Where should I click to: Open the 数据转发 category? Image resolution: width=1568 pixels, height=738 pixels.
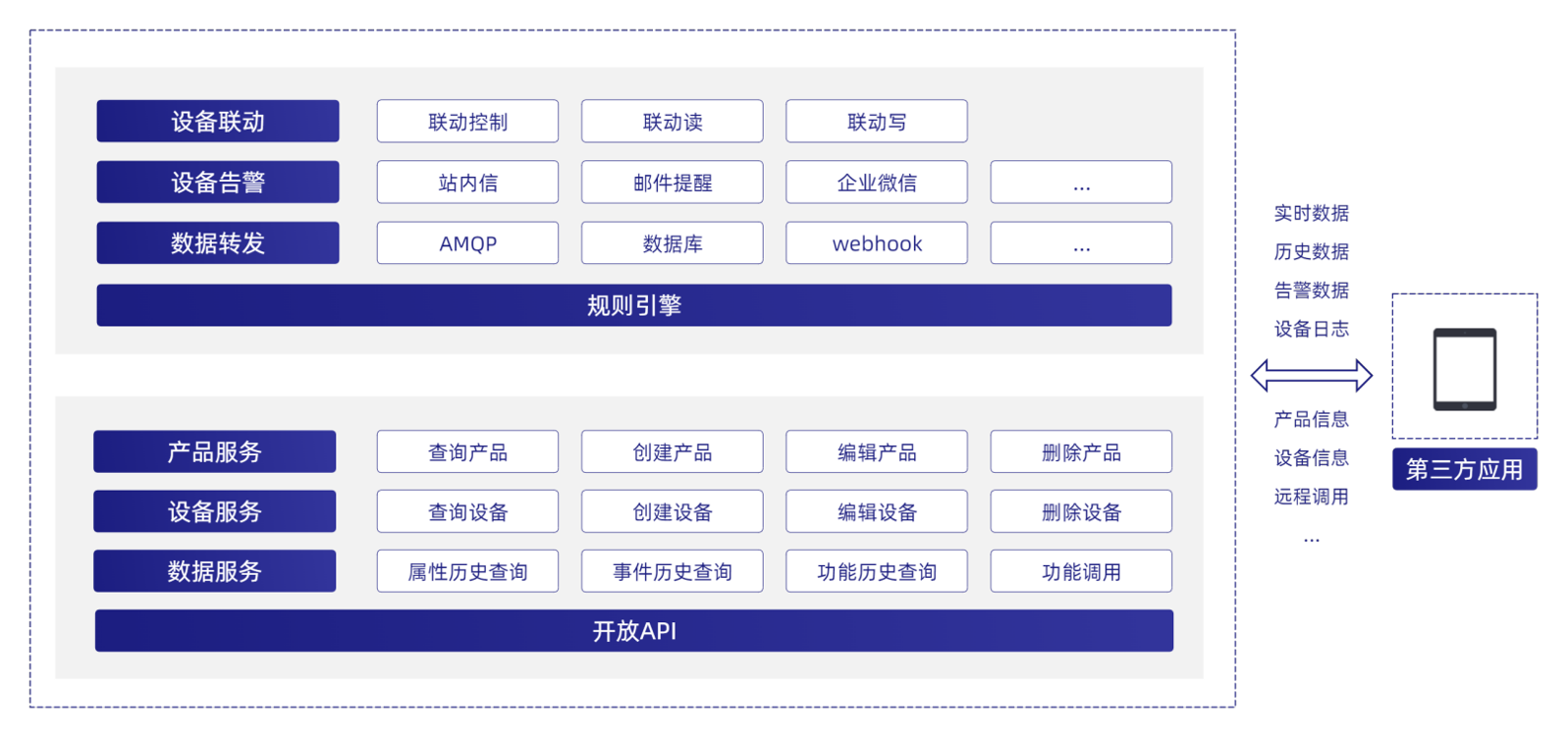[x=217, y=243]
